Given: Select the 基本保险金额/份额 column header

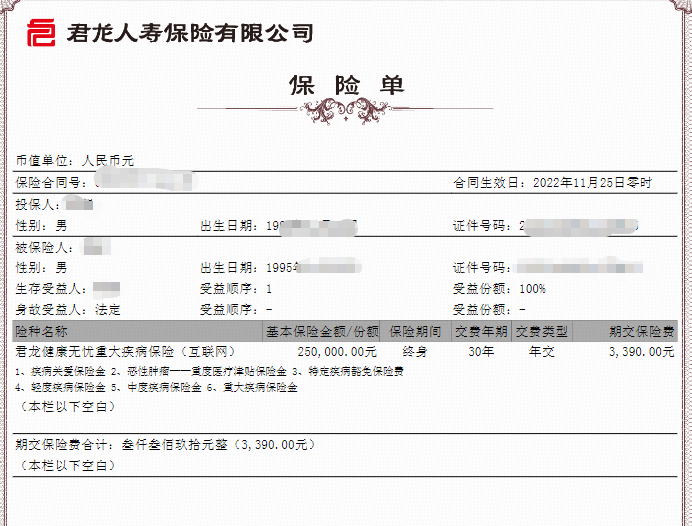Looking at the screenshot, I should 321,331.
